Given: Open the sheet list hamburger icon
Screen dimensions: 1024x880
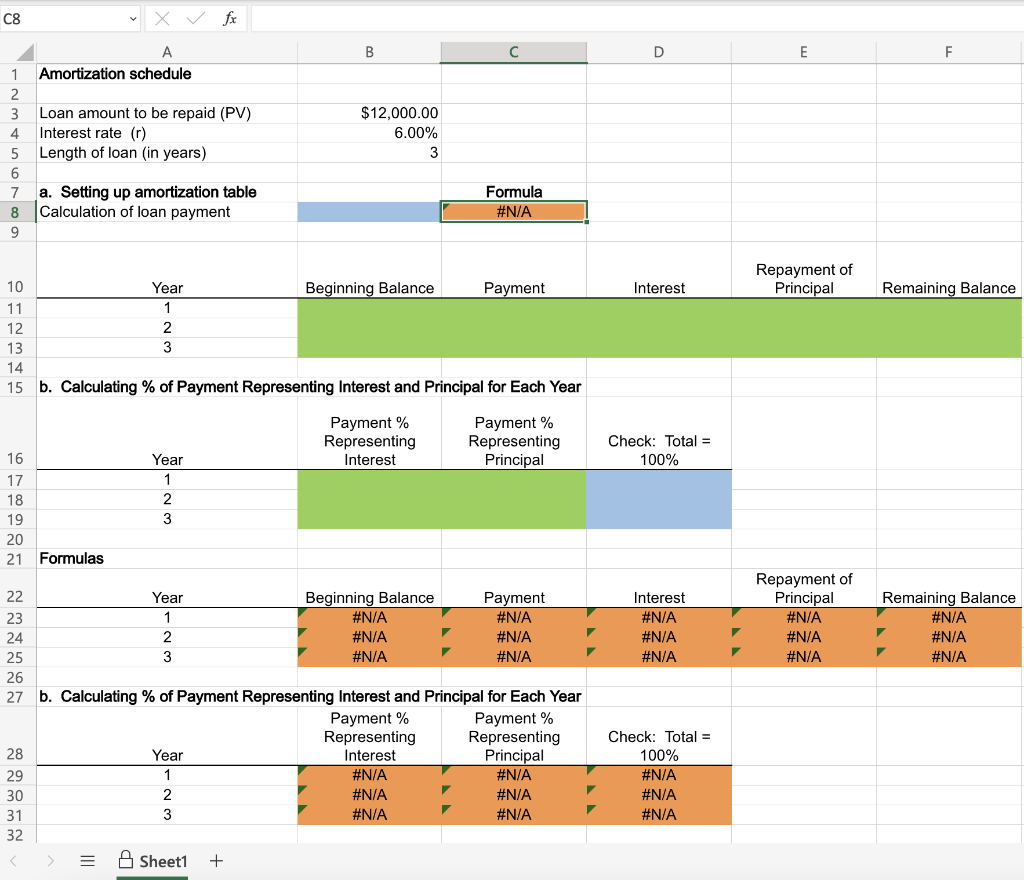Looking at the screenshot, I should 87,860.
